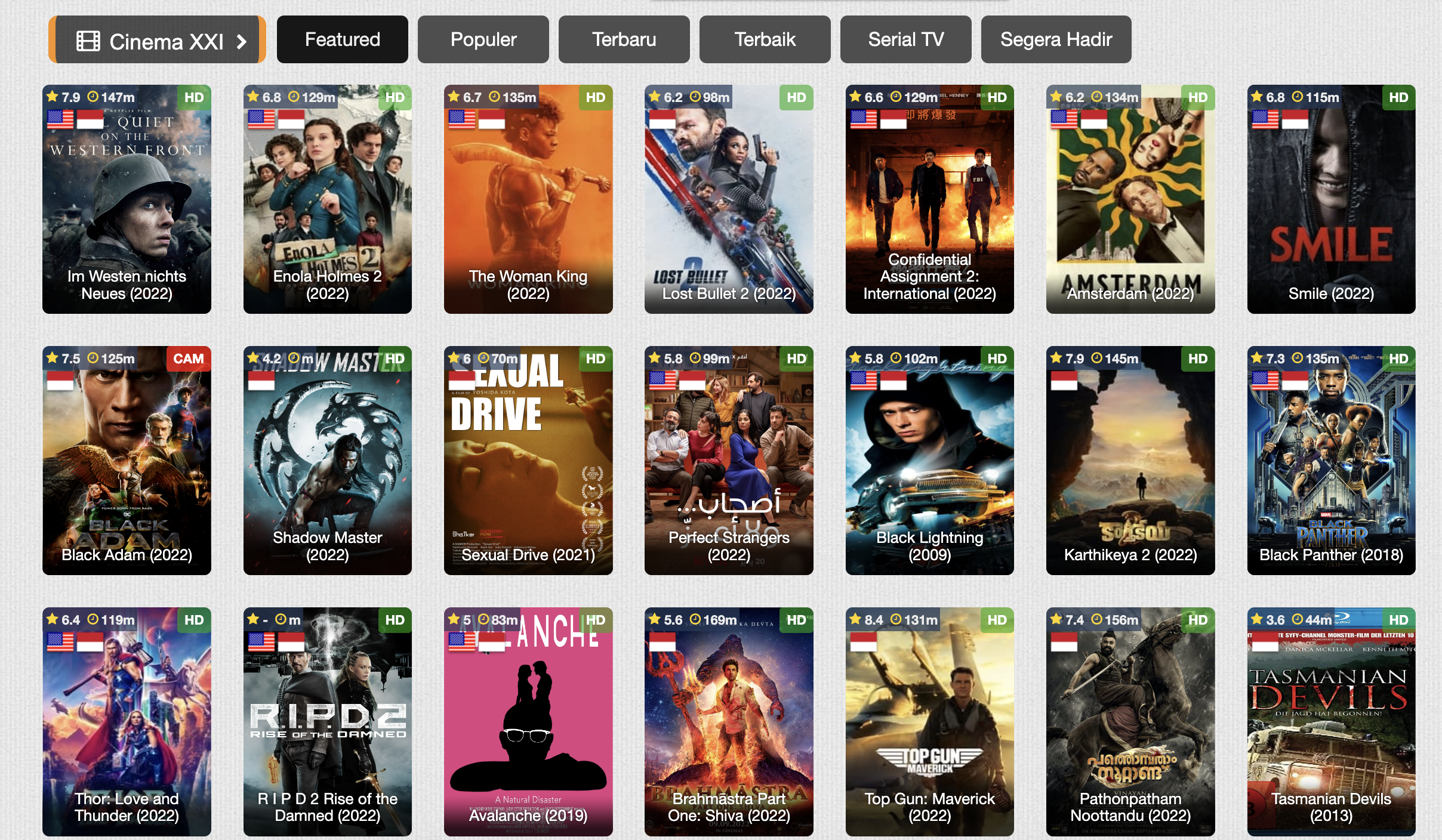Click the HD badge on Smile
Image resolution: width=1442 pixels, height=840 pixels.
pos(1398,97)
